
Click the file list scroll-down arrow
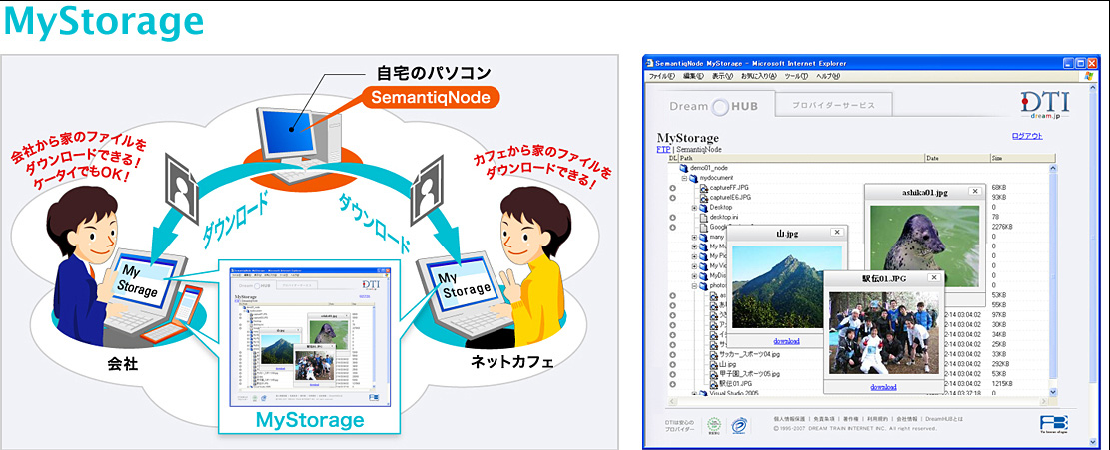coord(1053,391)
